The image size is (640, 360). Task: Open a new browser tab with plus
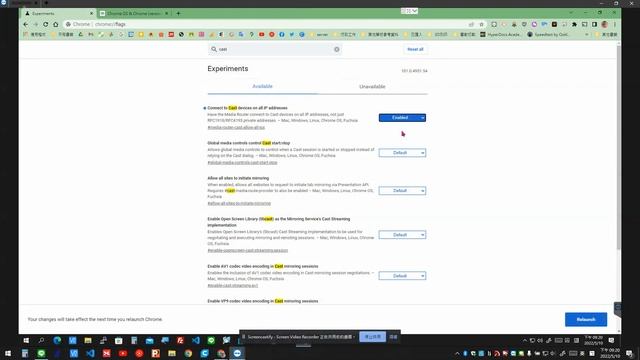(x=178, y=13)
